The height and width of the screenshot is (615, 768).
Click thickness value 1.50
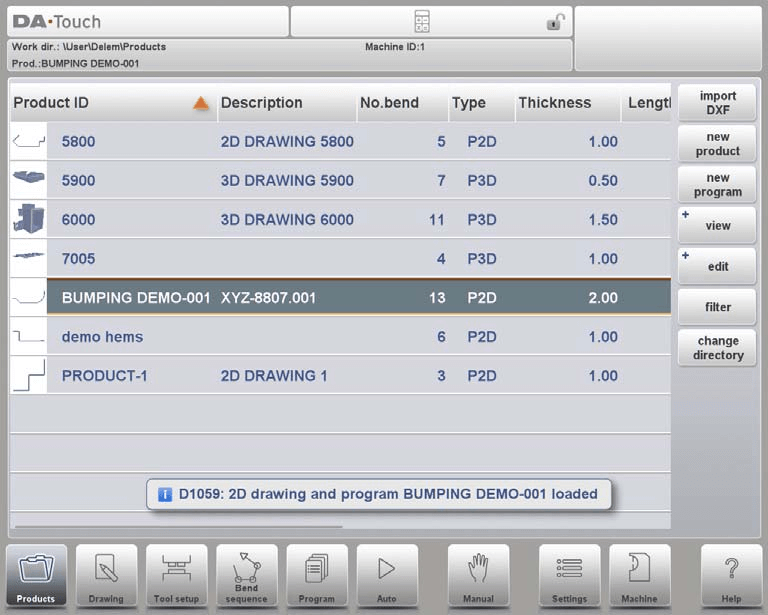[603, 219]
